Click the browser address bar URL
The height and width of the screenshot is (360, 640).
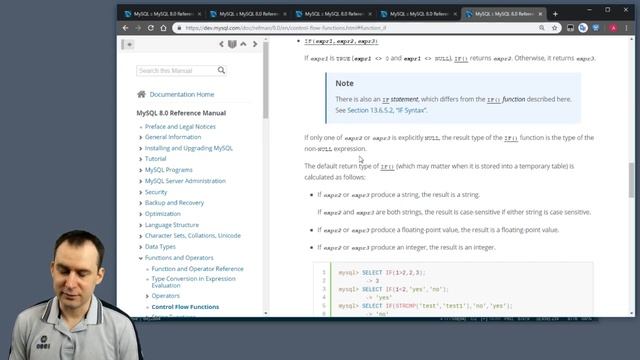point(286,28)
